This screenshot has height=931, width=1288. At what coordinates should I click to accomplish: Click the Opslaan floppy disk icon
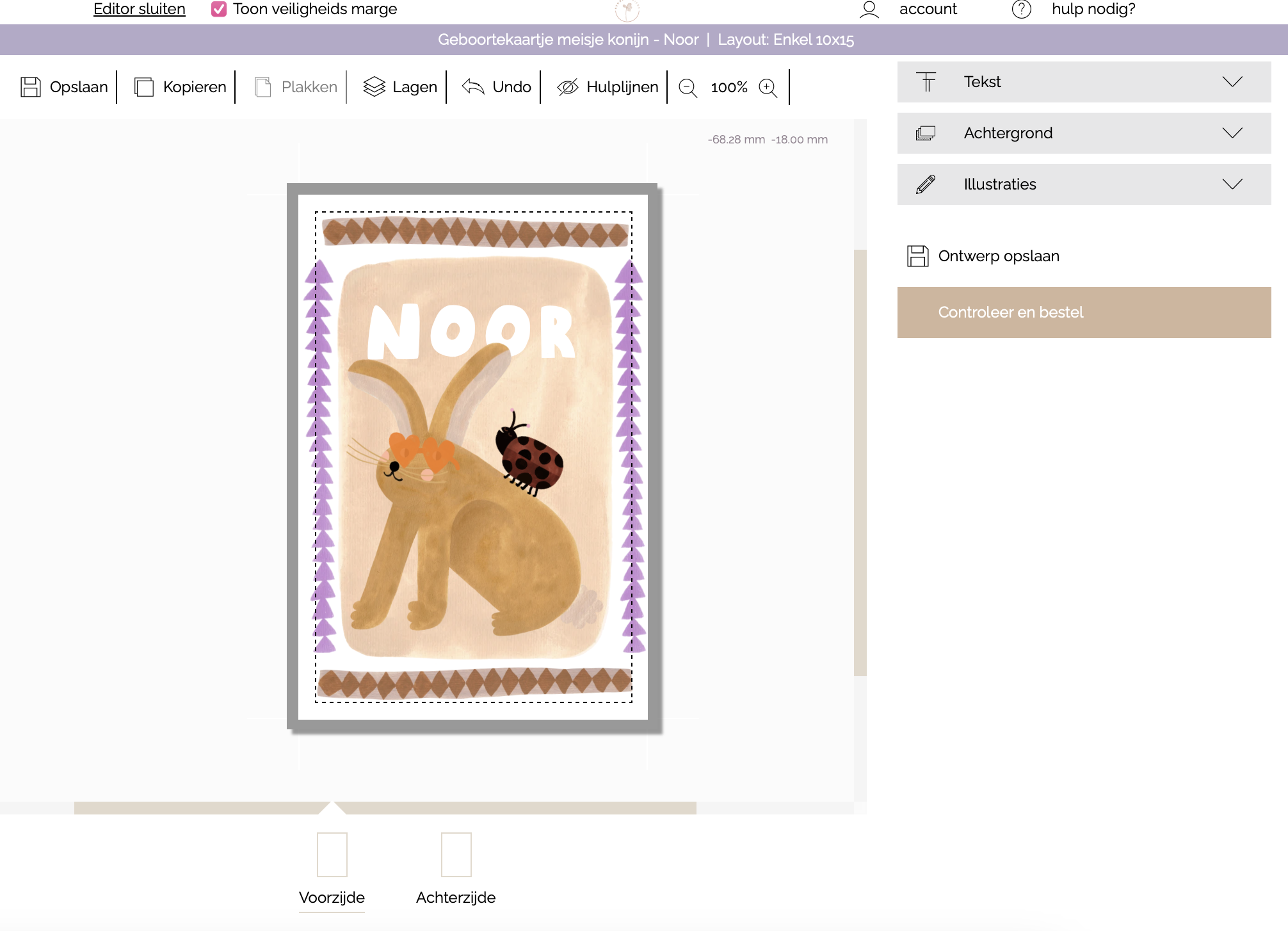point(30,87)
